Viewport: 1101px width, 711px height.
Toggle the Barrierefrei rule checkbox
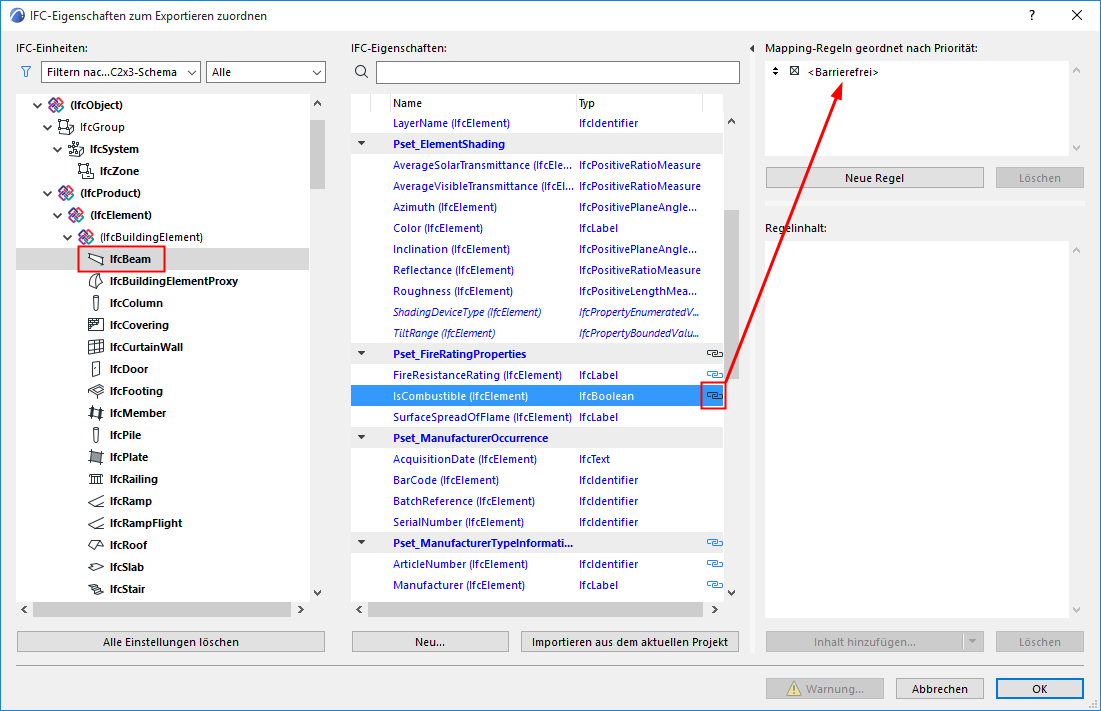(x=794, y=71)
